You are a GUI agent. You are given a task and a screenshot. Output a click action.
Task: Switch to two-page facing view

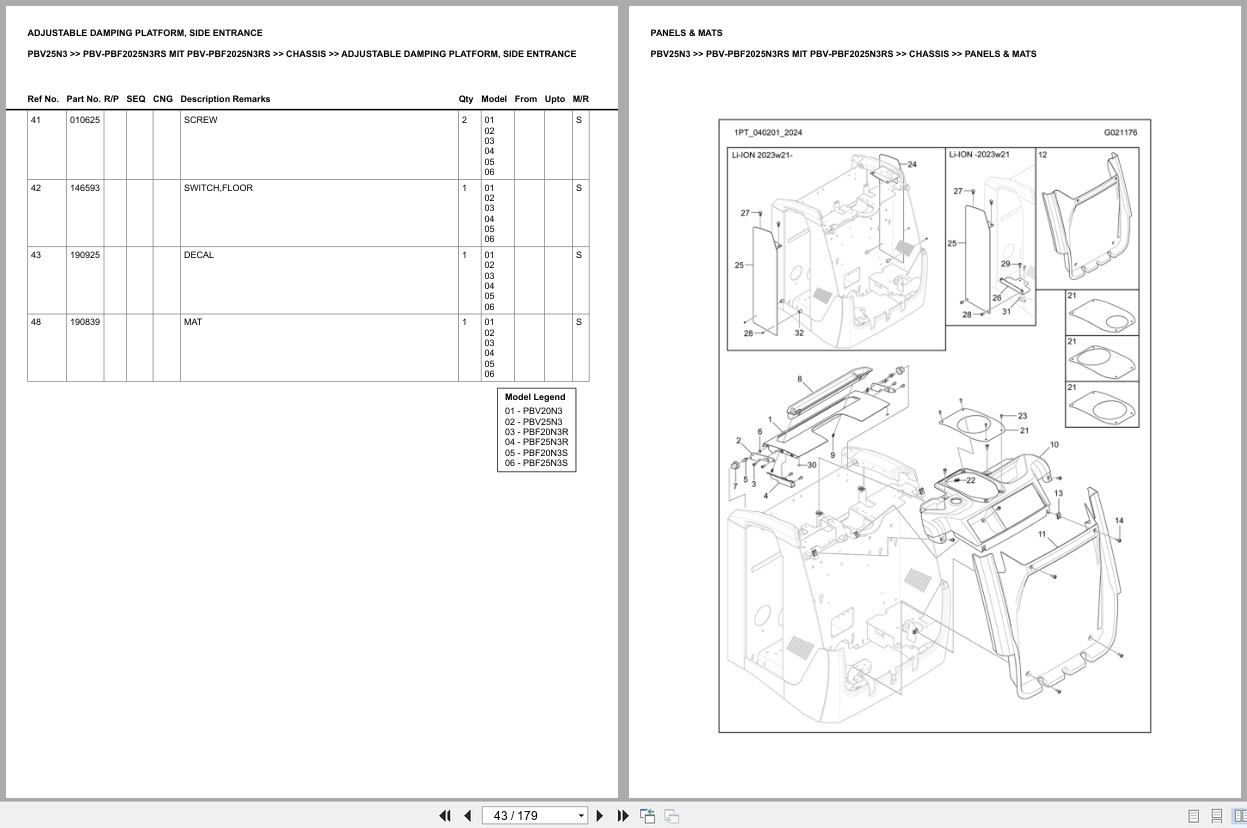click(x=1239, y=815)
